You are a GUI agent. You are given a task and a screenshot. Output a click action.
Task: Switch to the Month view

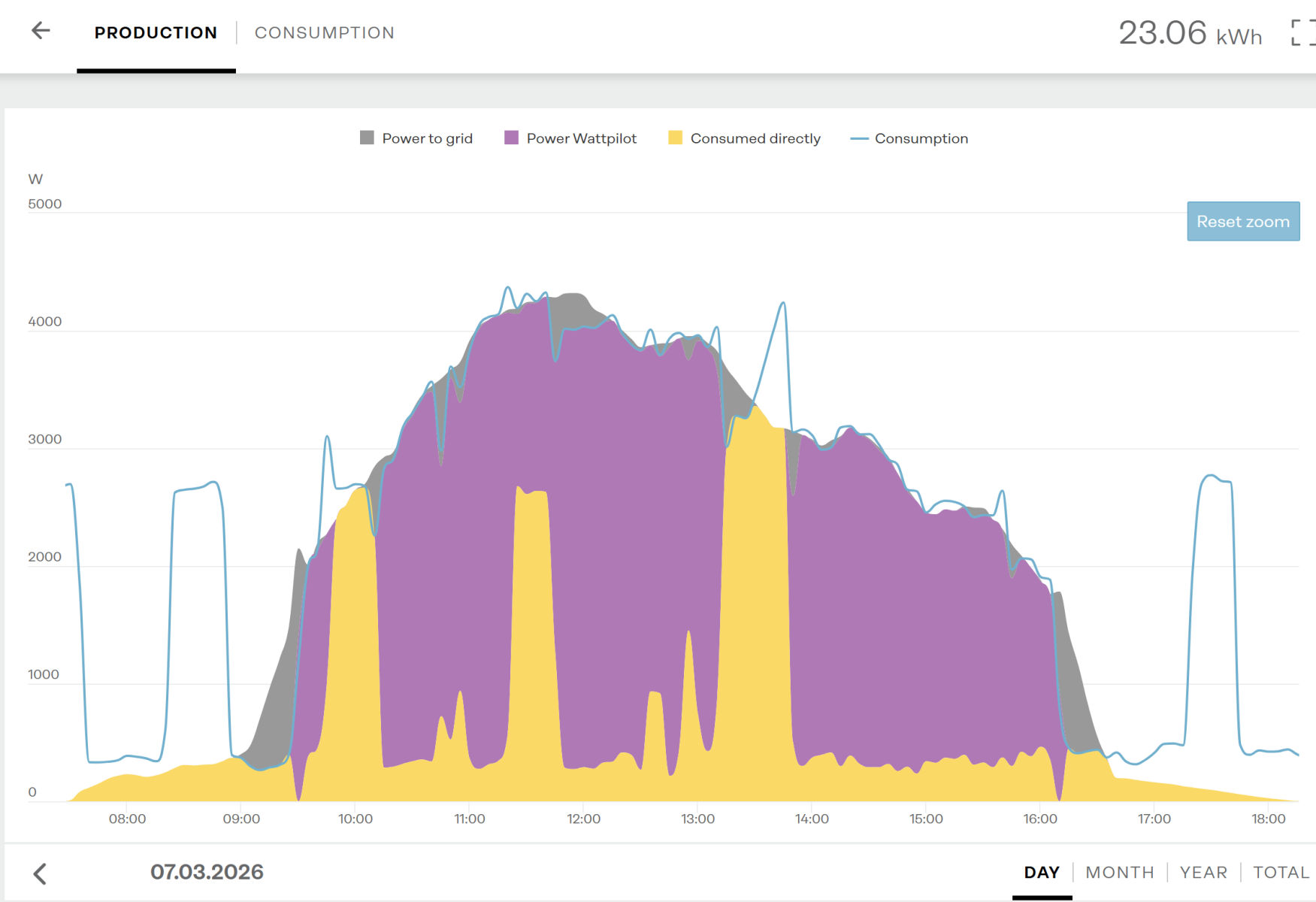pyautogui.click(x=1119, y=872)
